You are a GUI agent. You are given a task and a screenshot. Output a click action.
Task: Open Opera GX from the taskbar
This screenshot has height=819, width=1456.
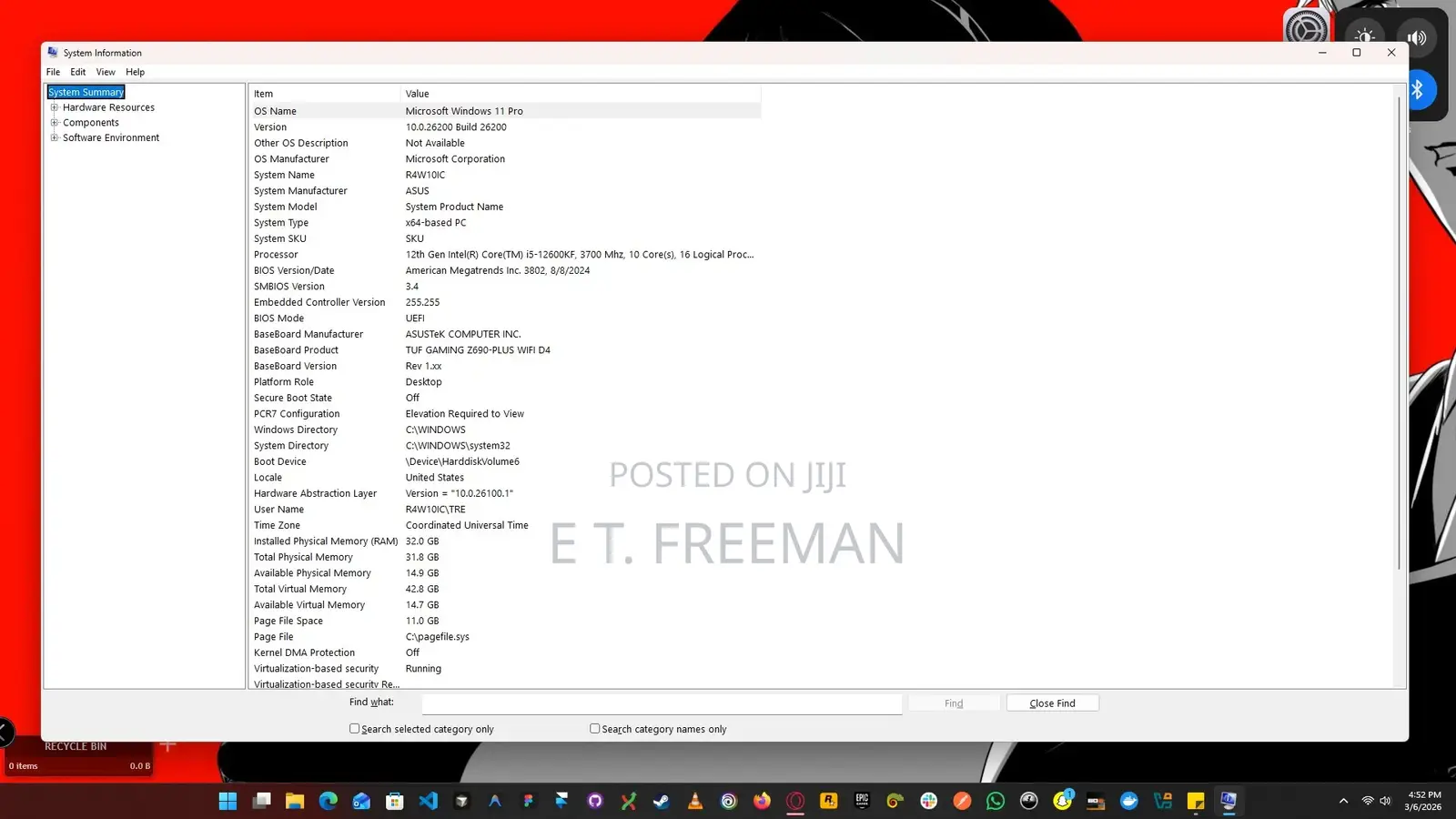[x=795, y=801]
